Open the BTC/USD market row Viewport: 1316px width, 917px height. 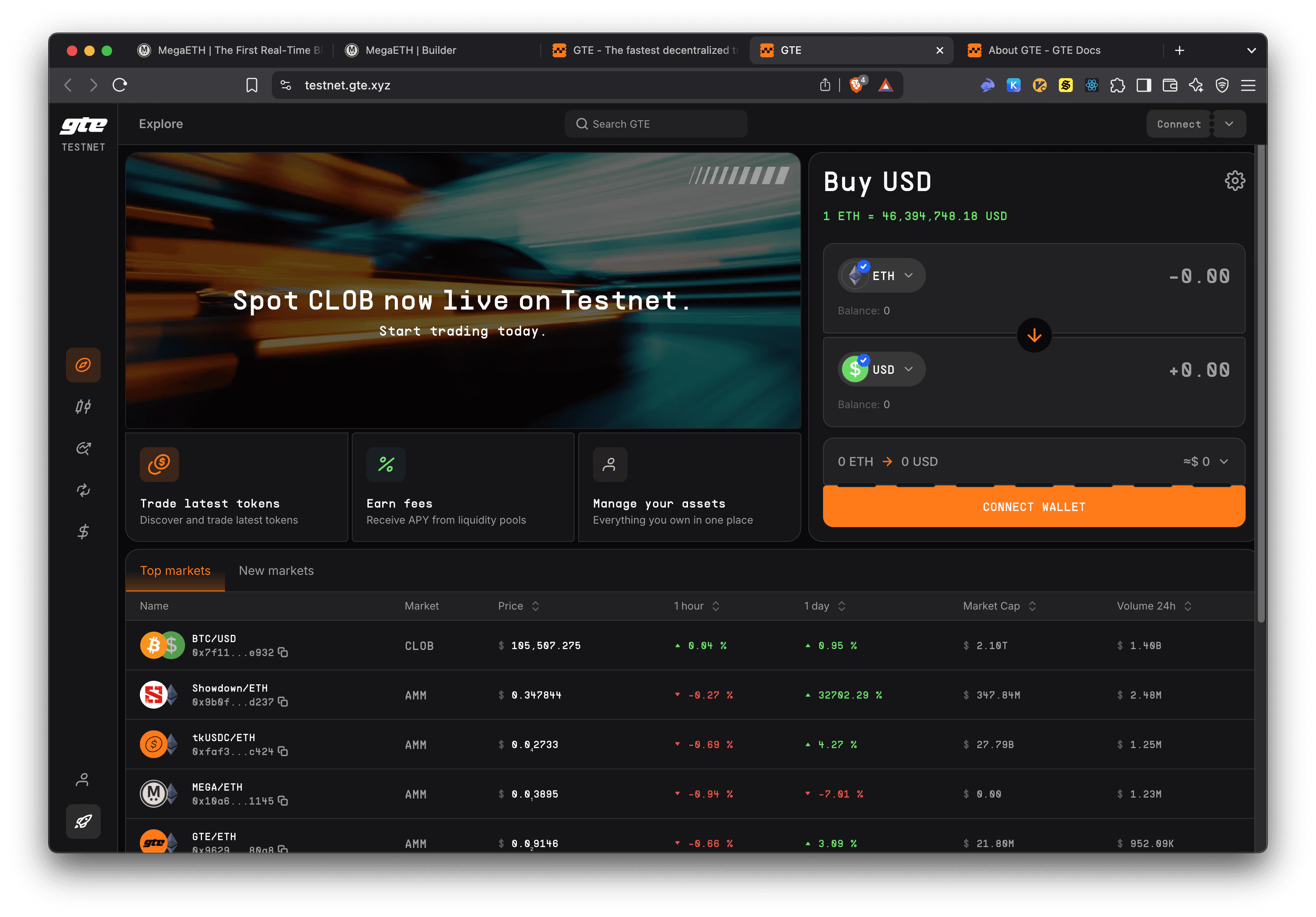click(690, 645)
